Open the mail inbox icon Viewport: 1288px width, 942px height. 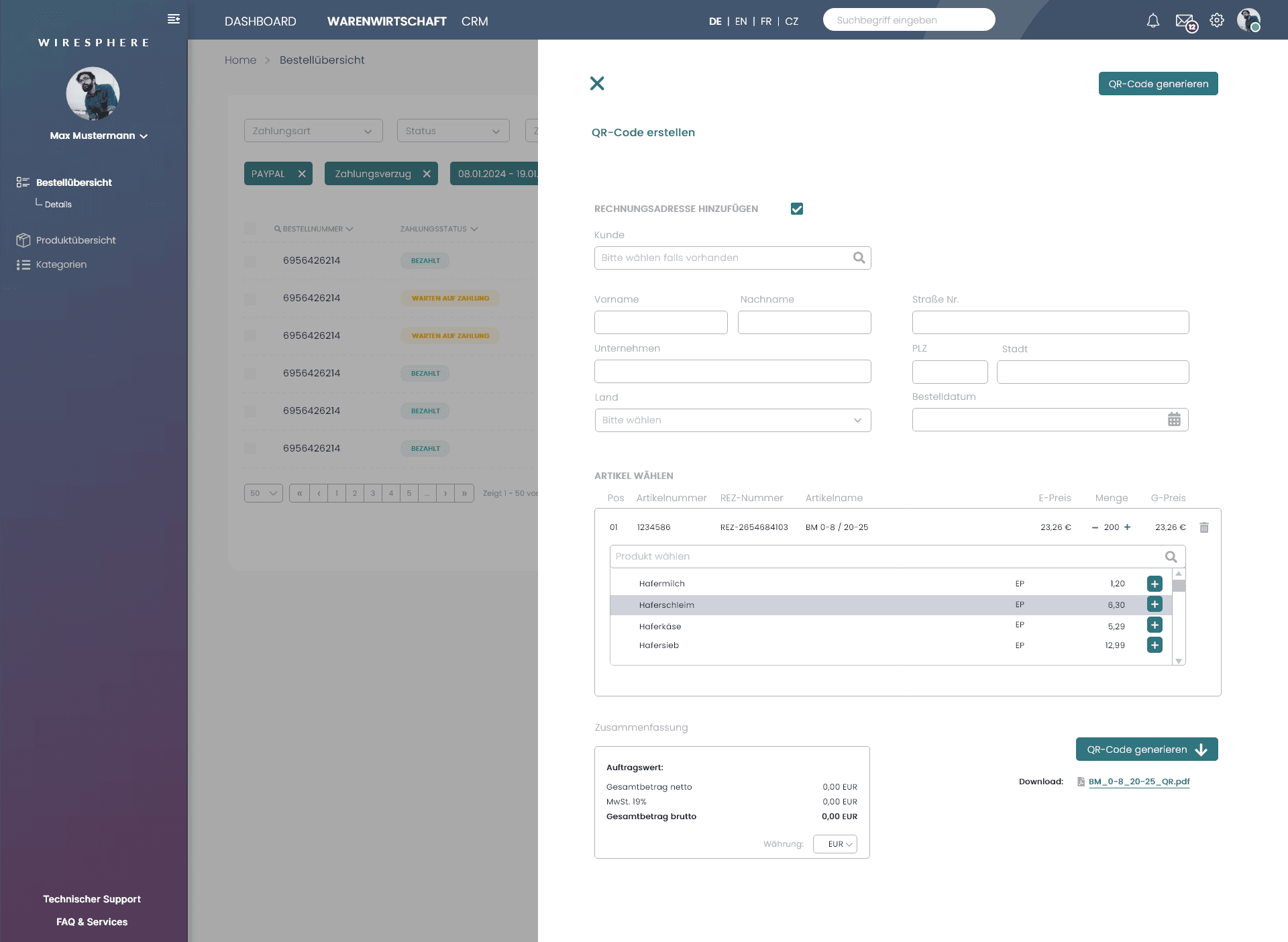[x=1185, y=21]
